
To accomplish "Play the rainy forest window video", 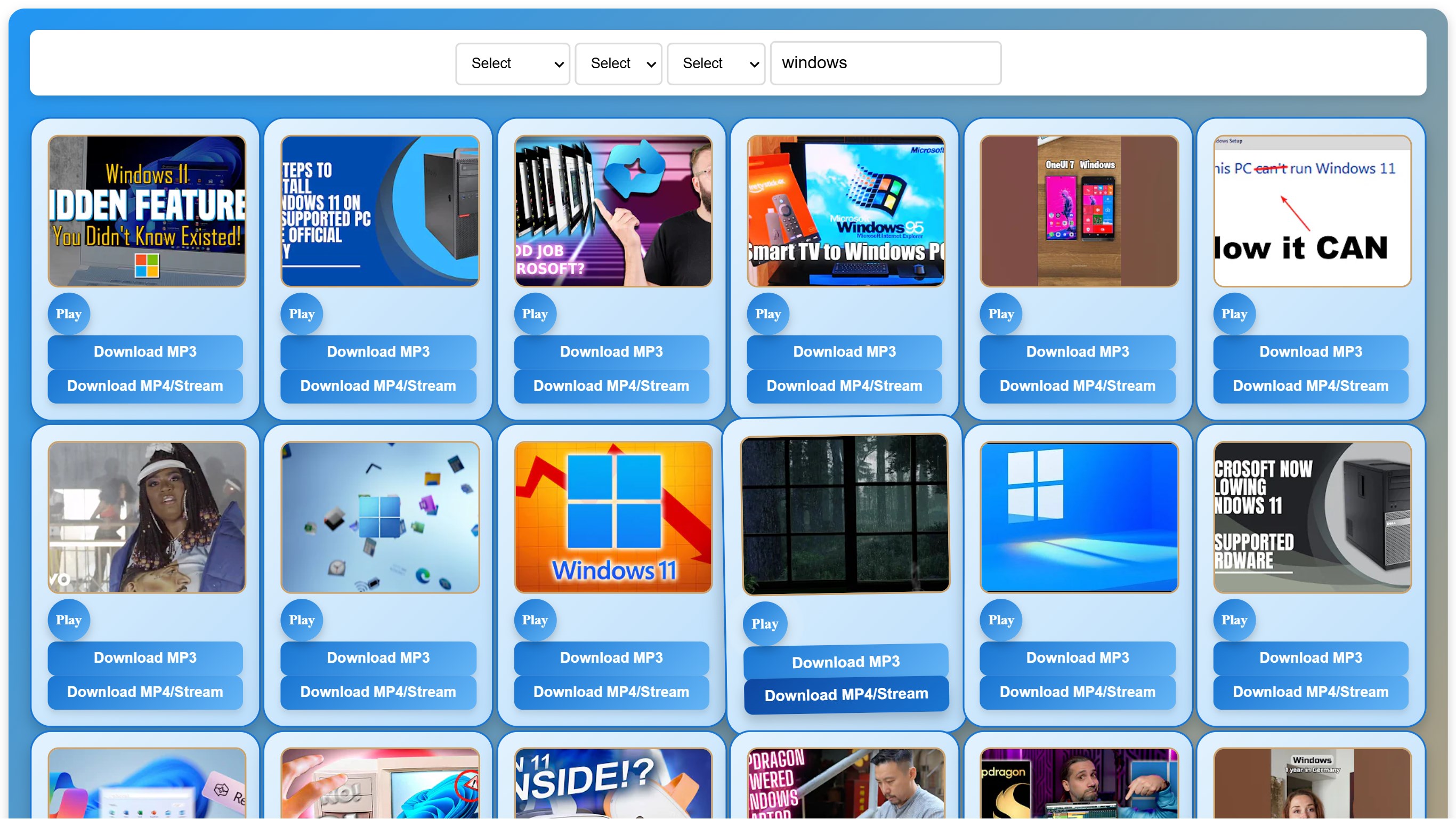I will (x=764, y=623).
